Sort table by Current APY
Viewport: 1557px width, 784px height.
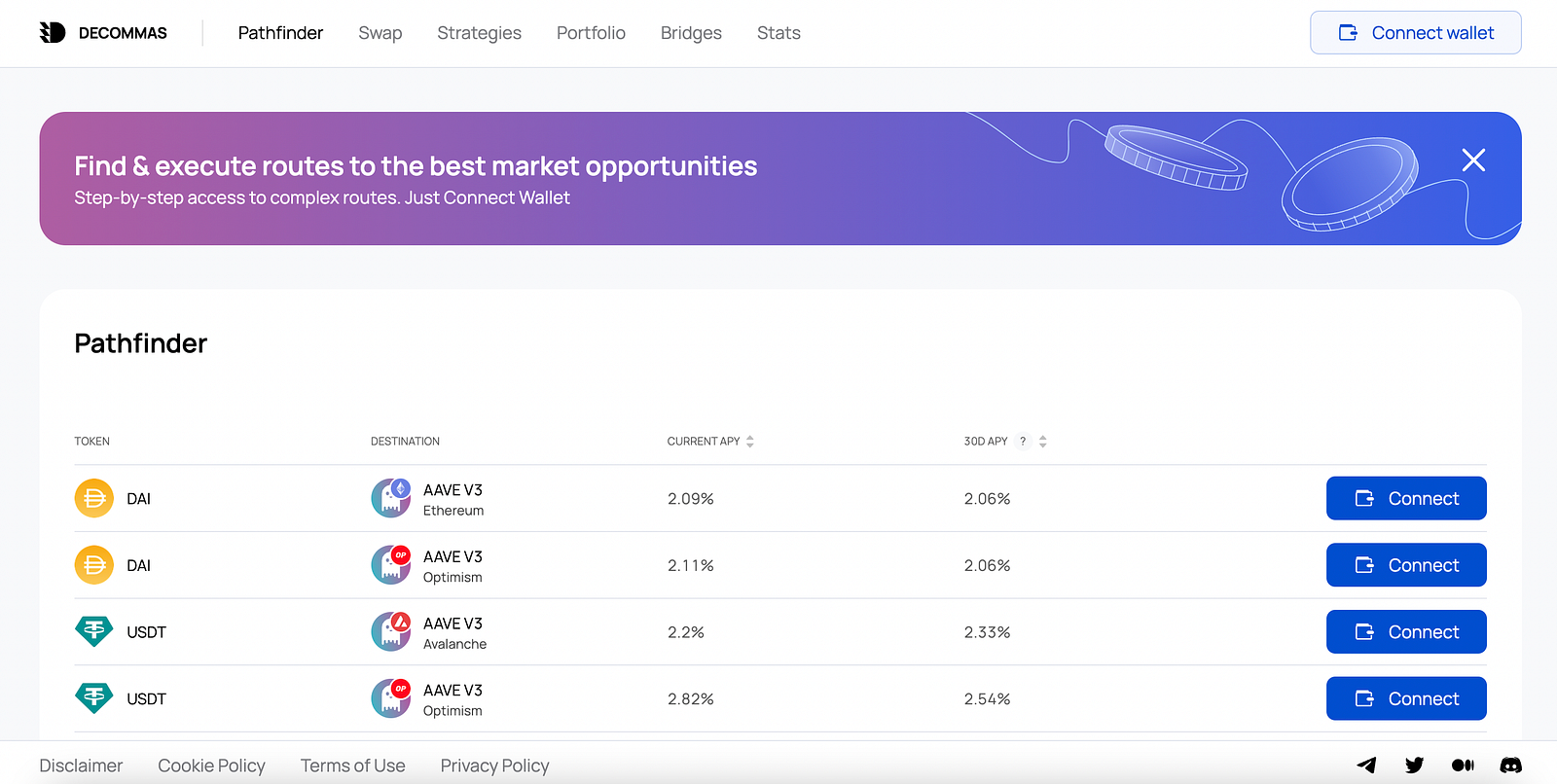pos(750,442)
